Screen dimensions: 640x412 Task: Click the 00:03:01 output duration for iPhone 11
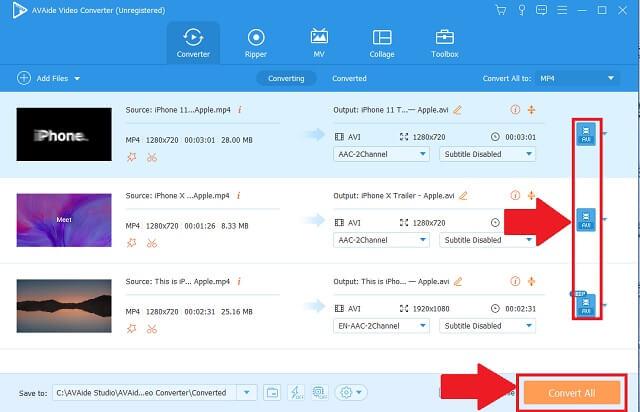[x=520, y=137]
